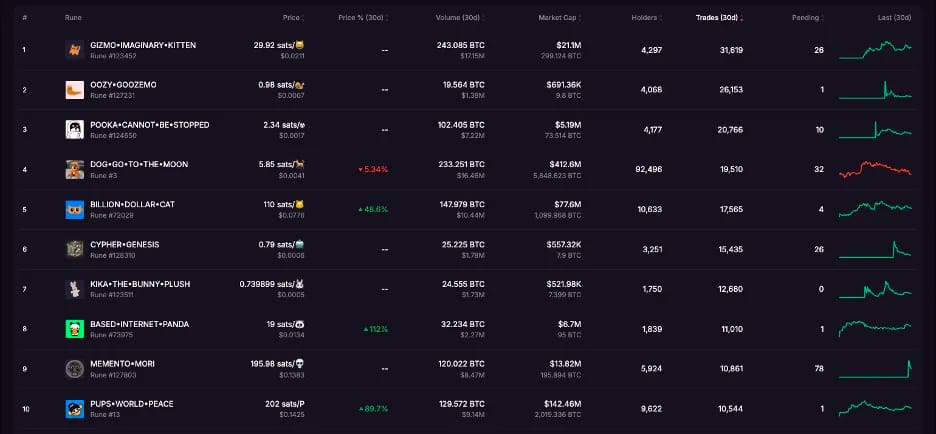Click the OOZY•GOOZEMO rune avatar
Screen dimensions: 936x434
75,90
